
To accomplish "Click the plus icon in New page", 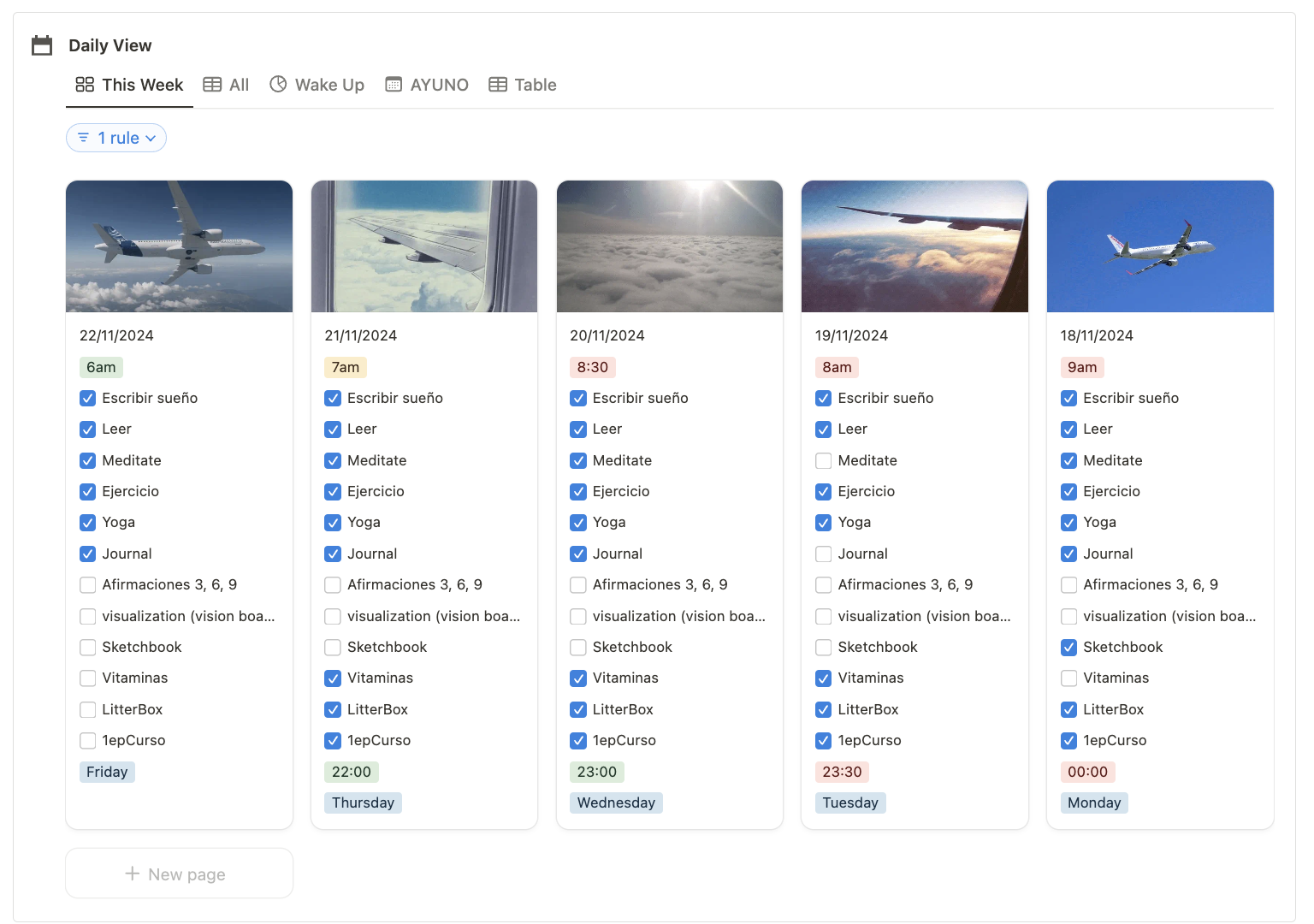I will pyautogui.click(x=133, y=874).
